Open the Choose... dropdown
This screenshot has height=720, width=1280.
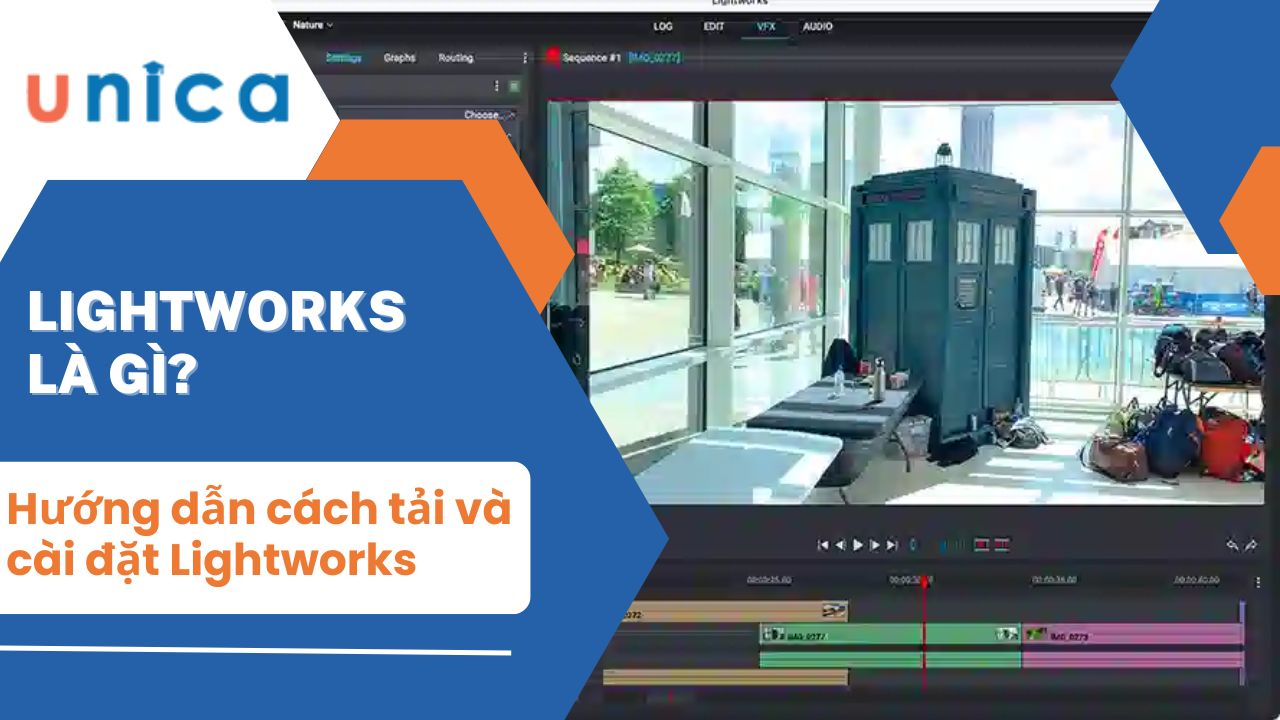pos(489,115)
